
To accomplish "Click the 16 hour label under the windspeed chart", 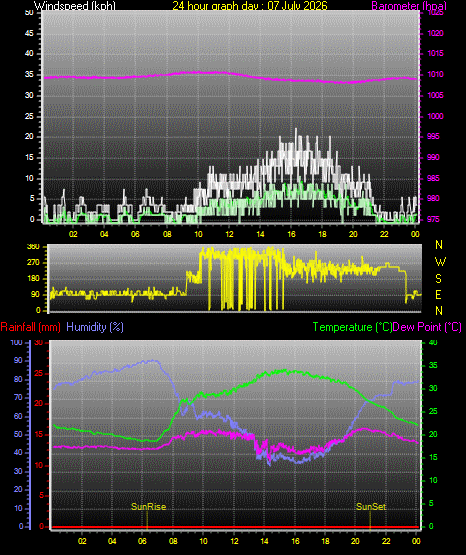I will point(291,234).
